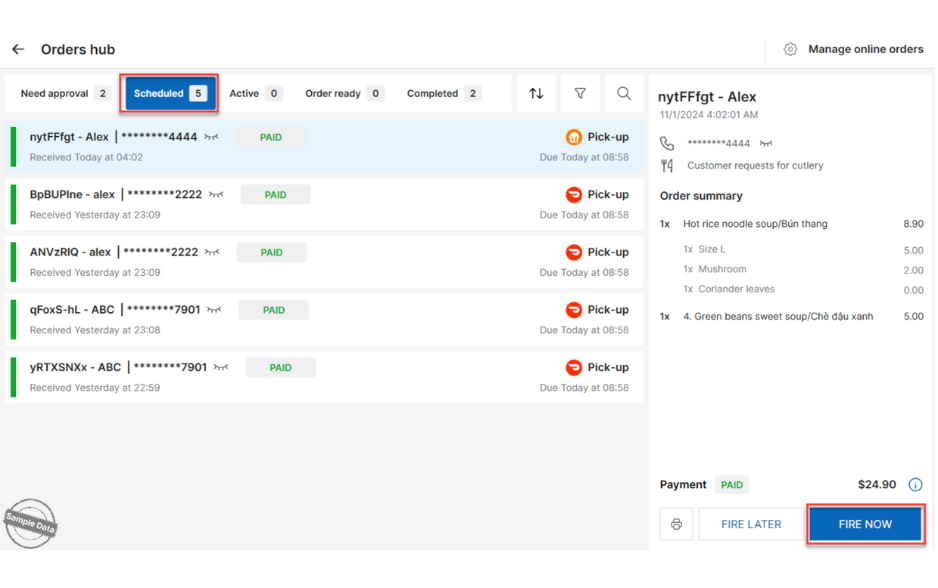Click the gear icon for Manage online orders
The width and height of the screenshot is (938, 588).
[x=790, y=49]
